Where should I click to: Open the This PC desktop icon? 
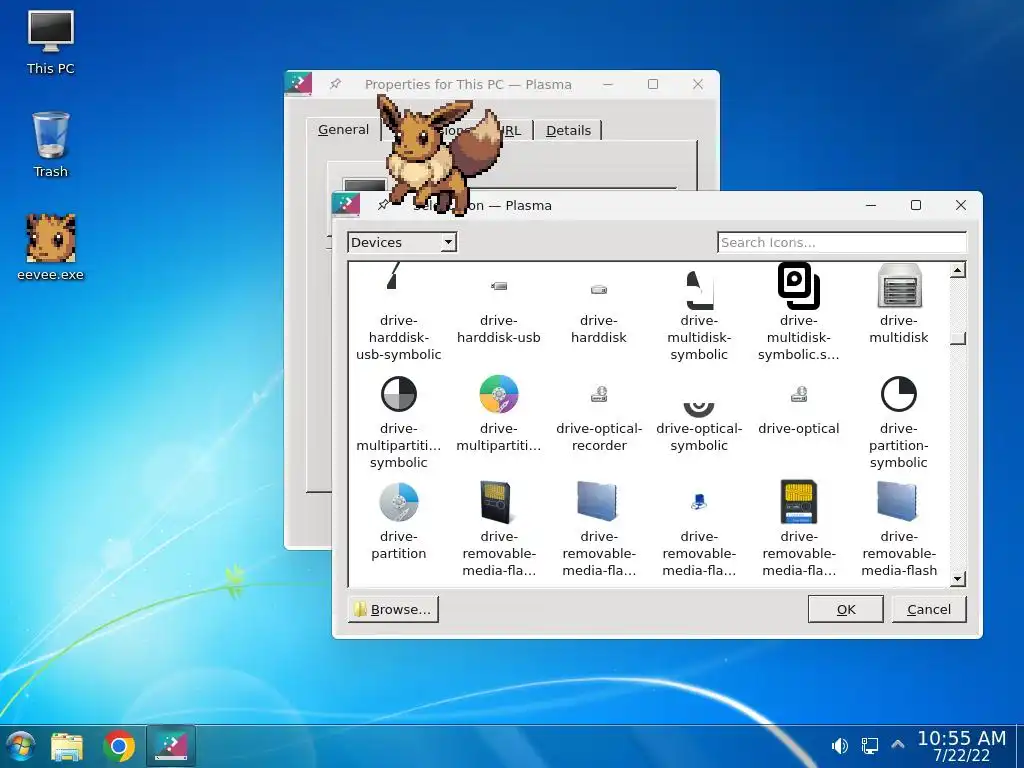tap(51, 42)
